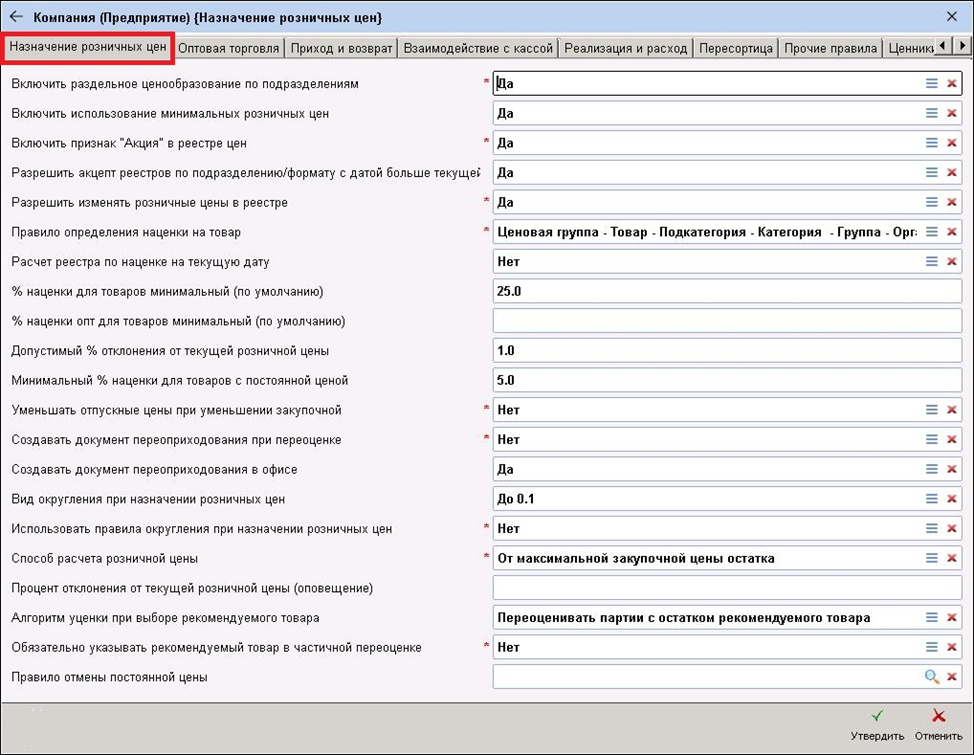
Task: Click 'Утвердить' to confirm settings
Action: (879, 725)
